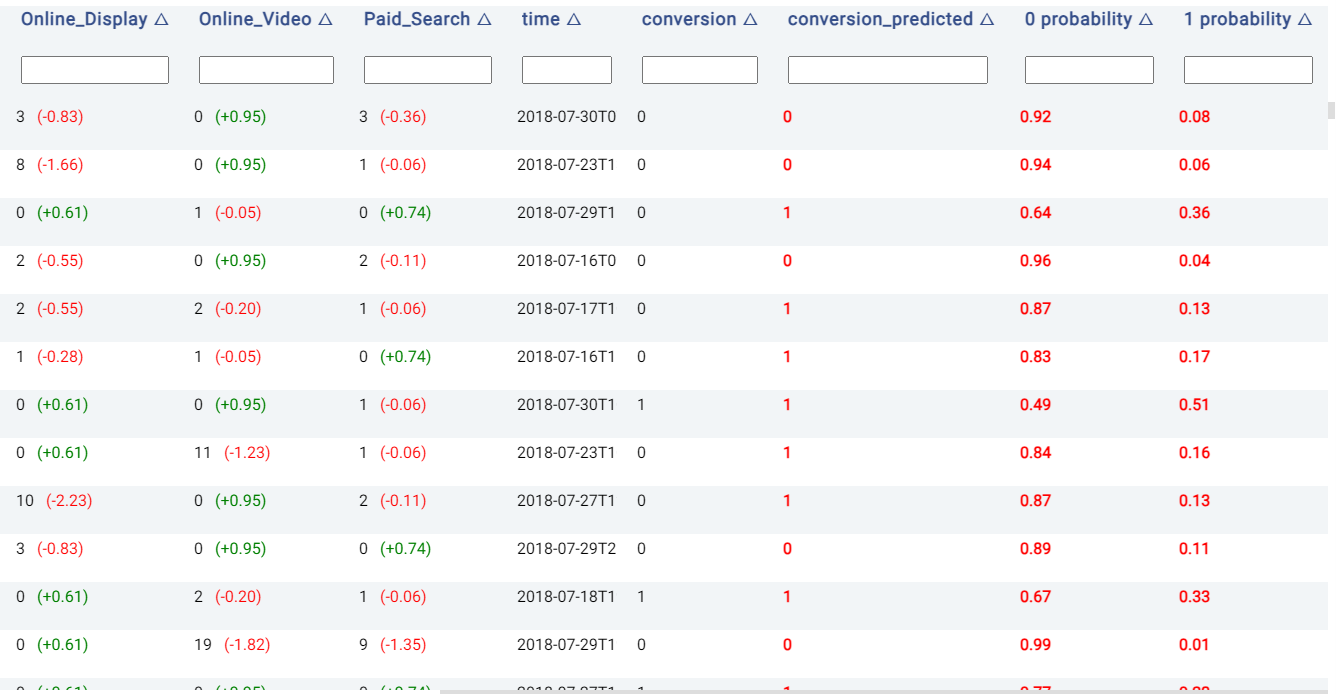Click 0.89 in the 0 probability column

[1036, 549]
